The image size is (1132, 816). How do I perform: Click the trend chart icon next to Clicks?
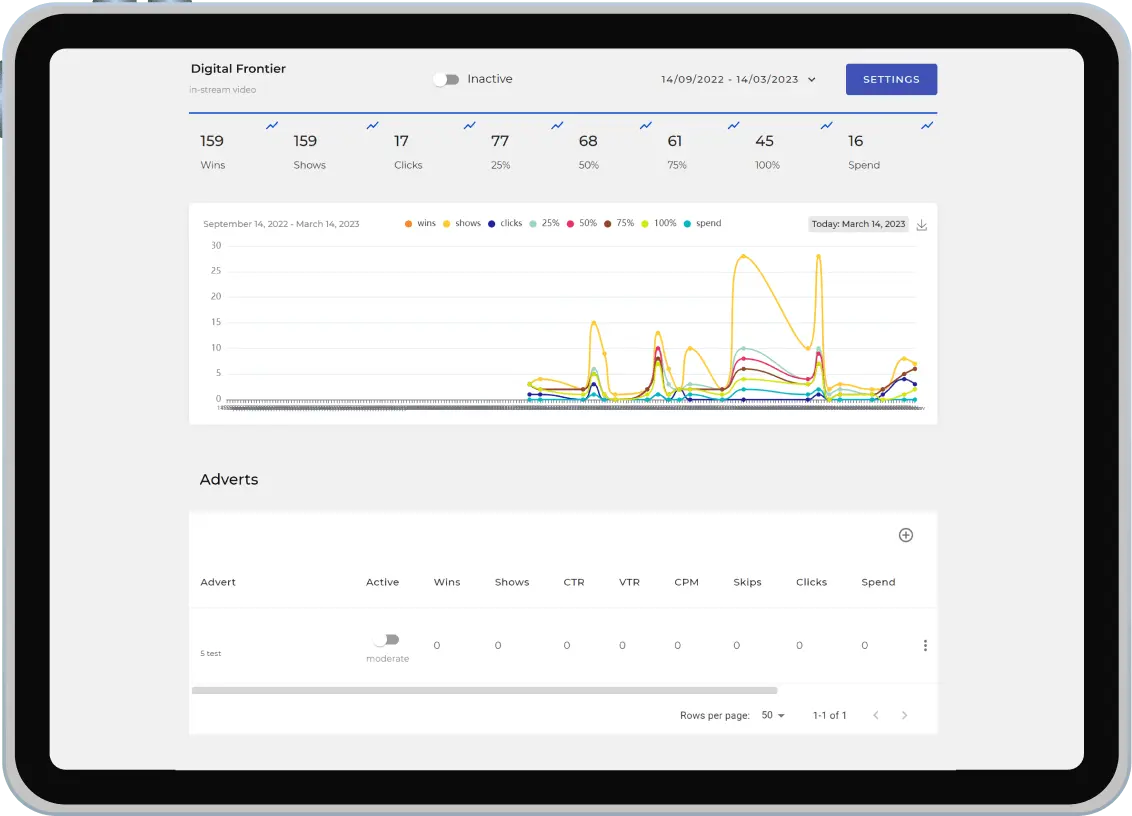470,126
